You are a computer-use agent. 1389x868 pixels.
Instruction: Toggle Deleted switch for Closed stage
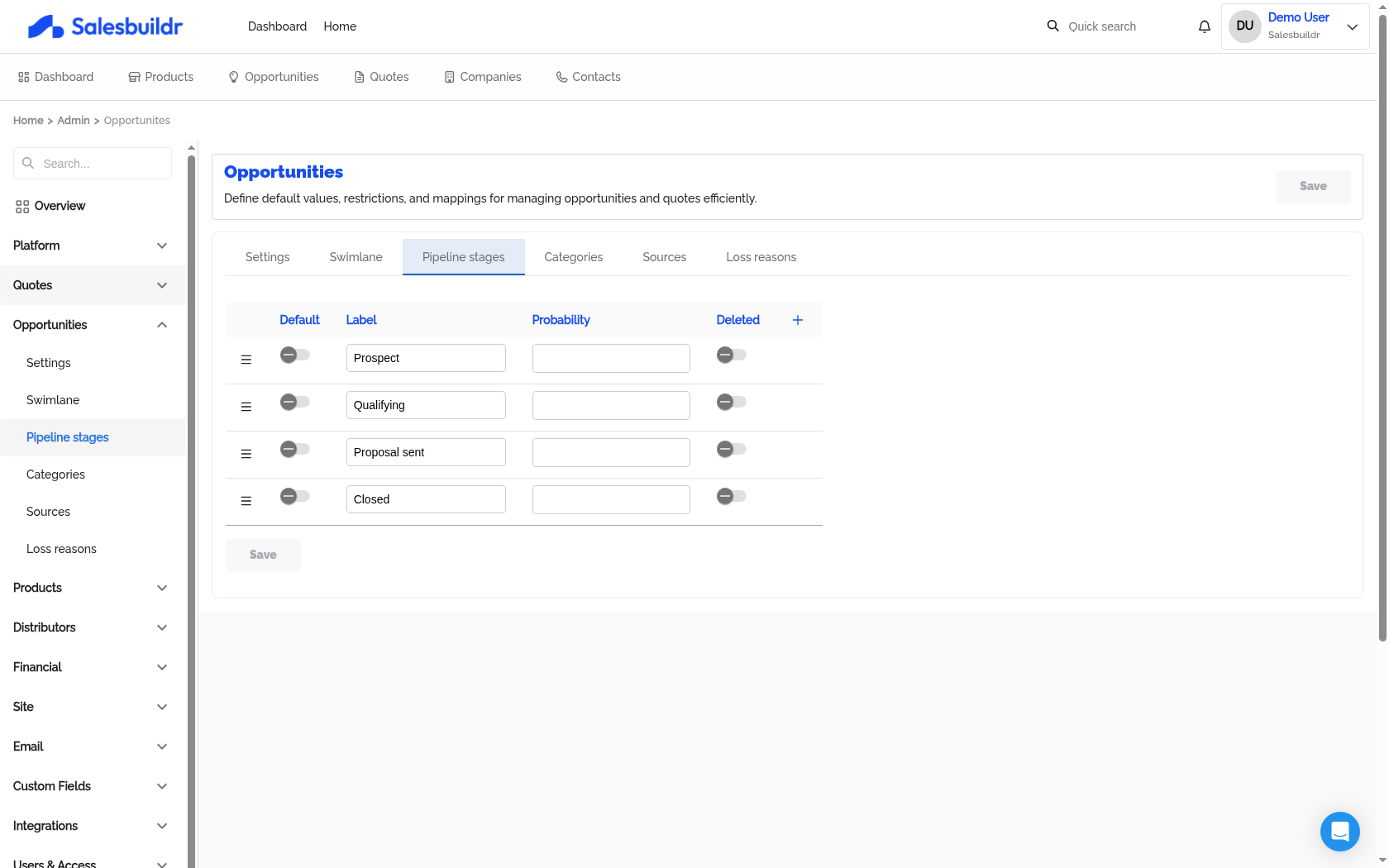tap(732, 496)
